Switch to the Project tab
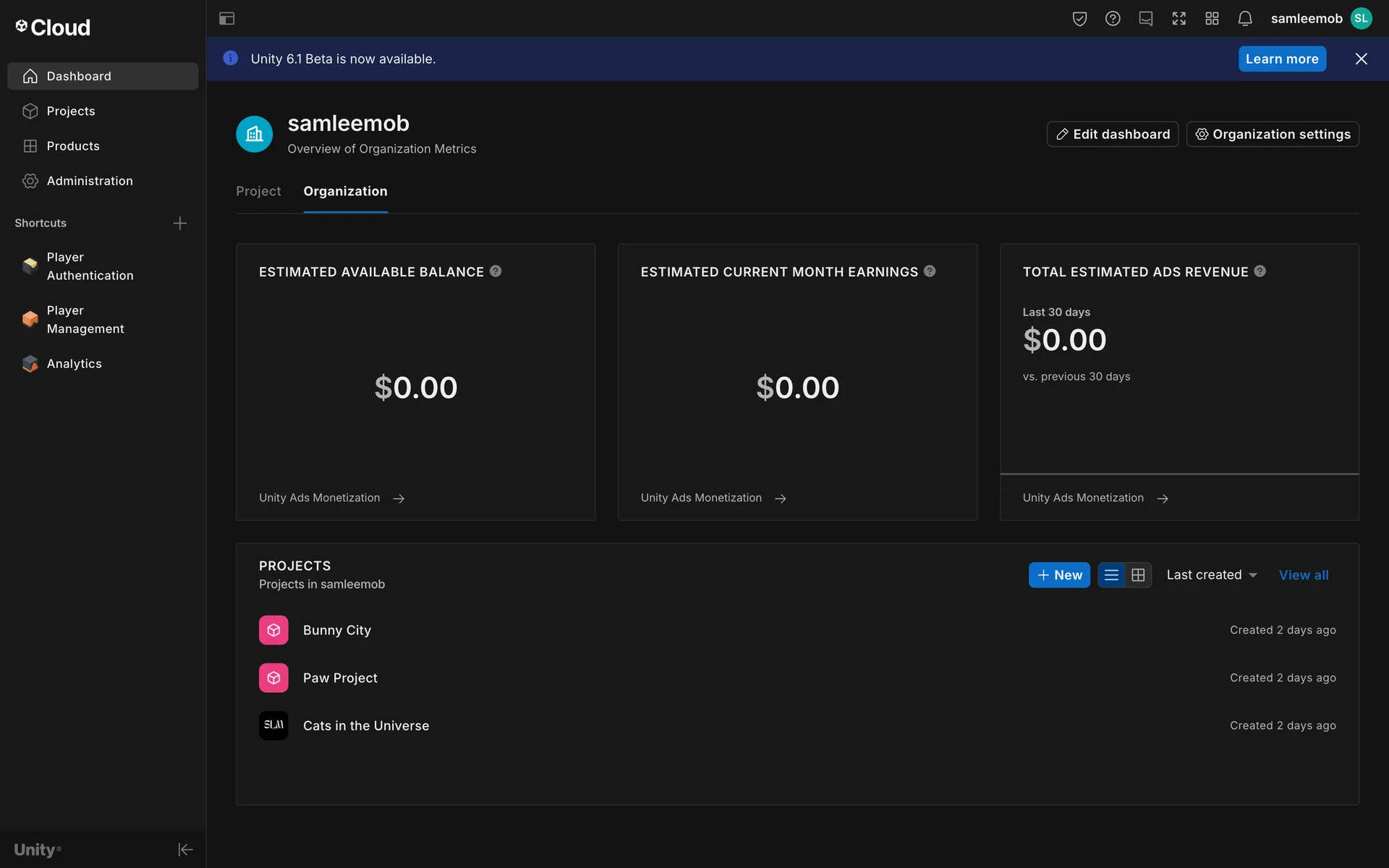 258,191
